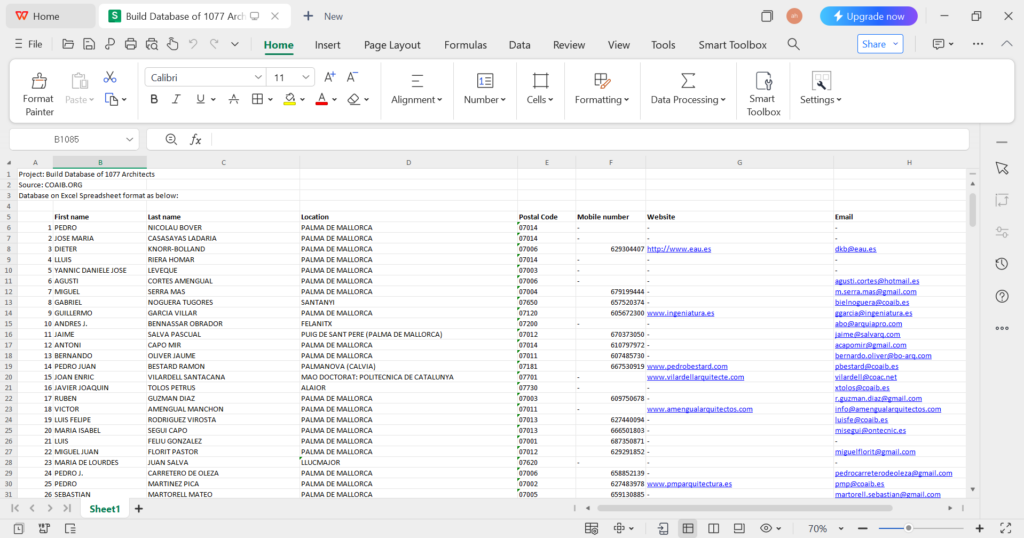Click the Redo arrow
Viewport: 1024px width, 538px height.
pos(214,44)
